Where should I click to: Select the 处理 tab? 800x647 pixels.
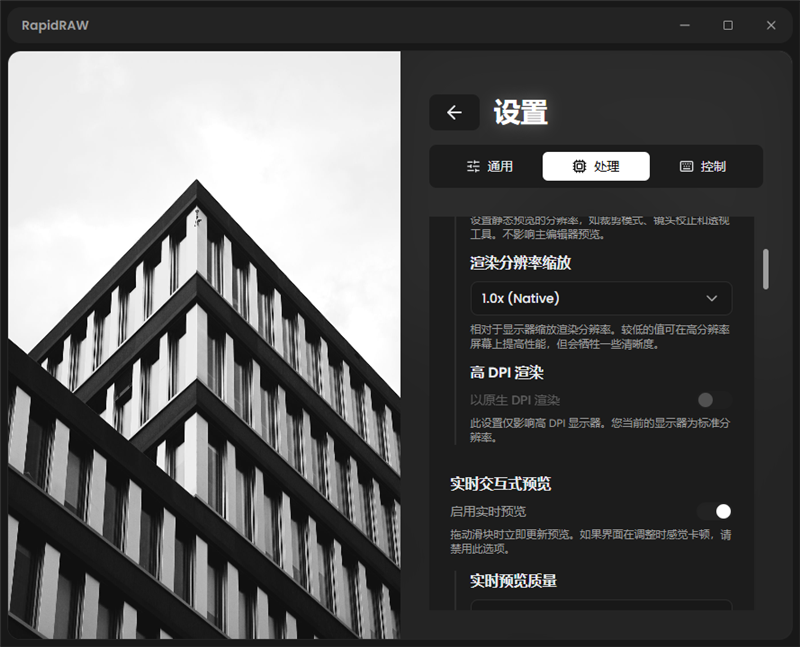[x=596, y=166]
